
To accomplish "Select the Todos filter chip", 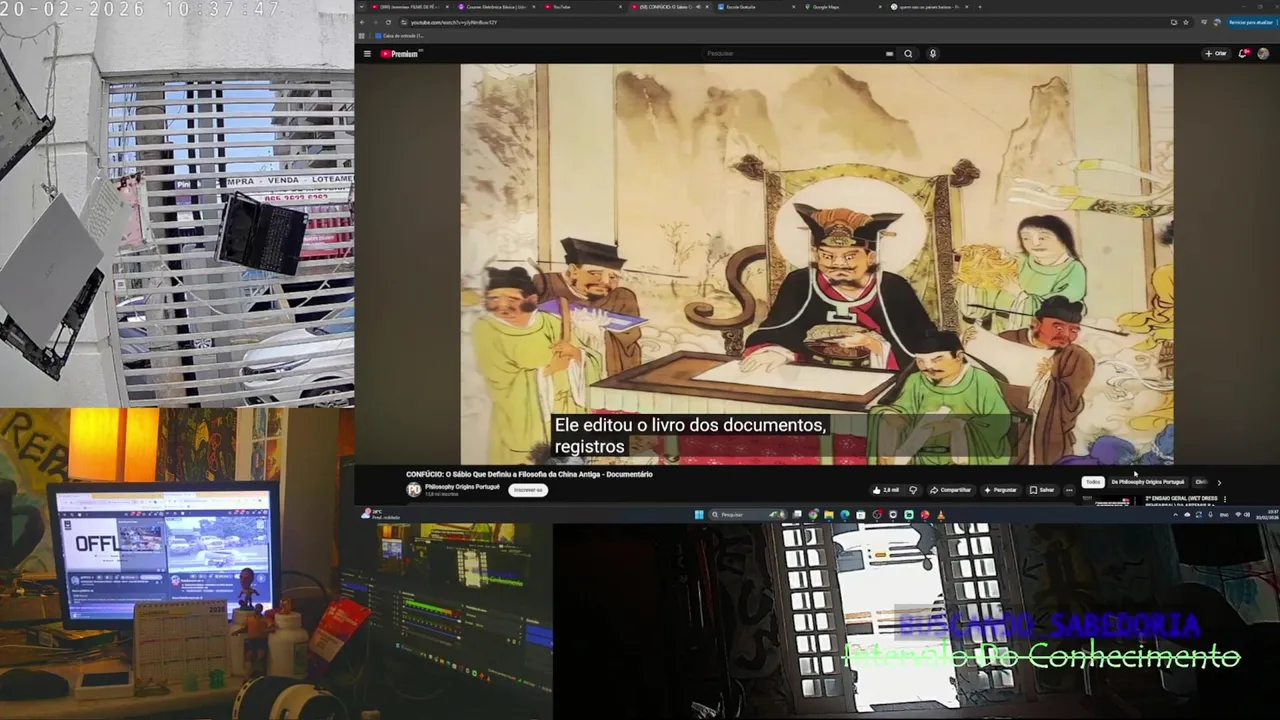I will 1093,482.
